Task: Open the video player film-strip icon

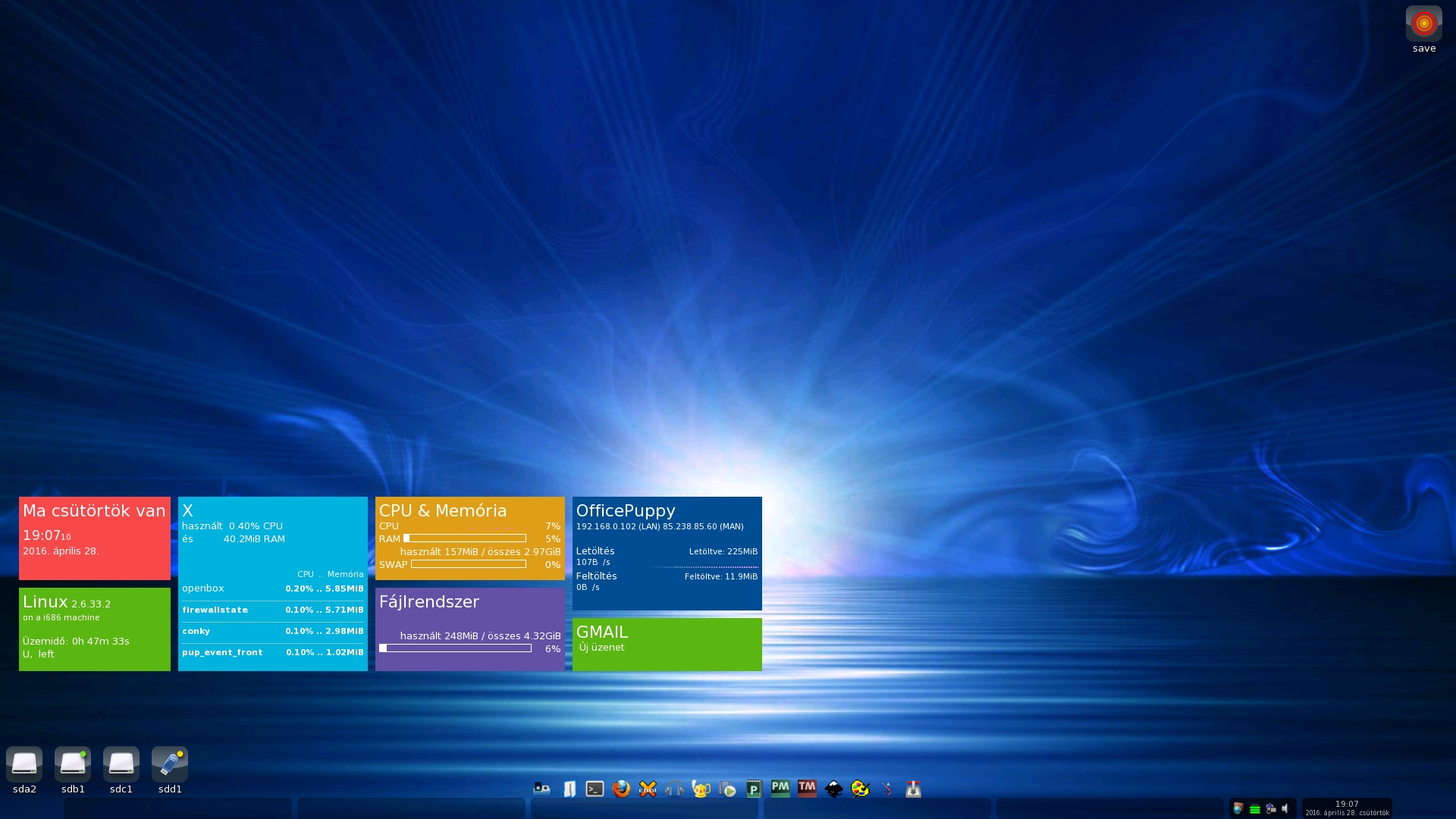Action: (x=727, y=789)
